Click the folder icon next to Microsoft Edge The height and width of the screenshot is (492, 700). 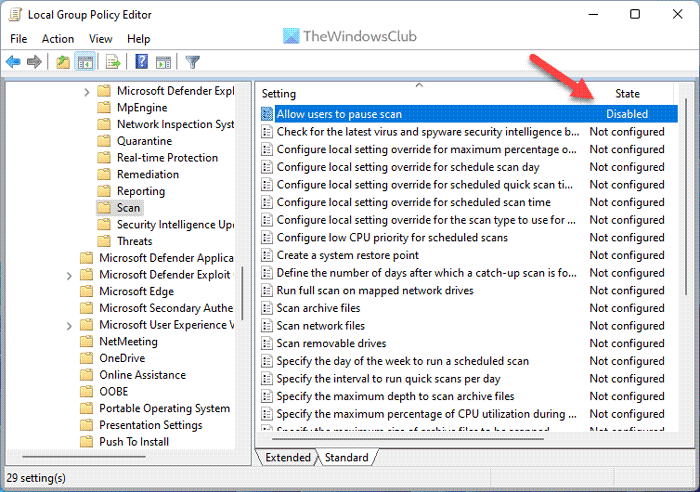pyautogui.click(x=86, y=292)
